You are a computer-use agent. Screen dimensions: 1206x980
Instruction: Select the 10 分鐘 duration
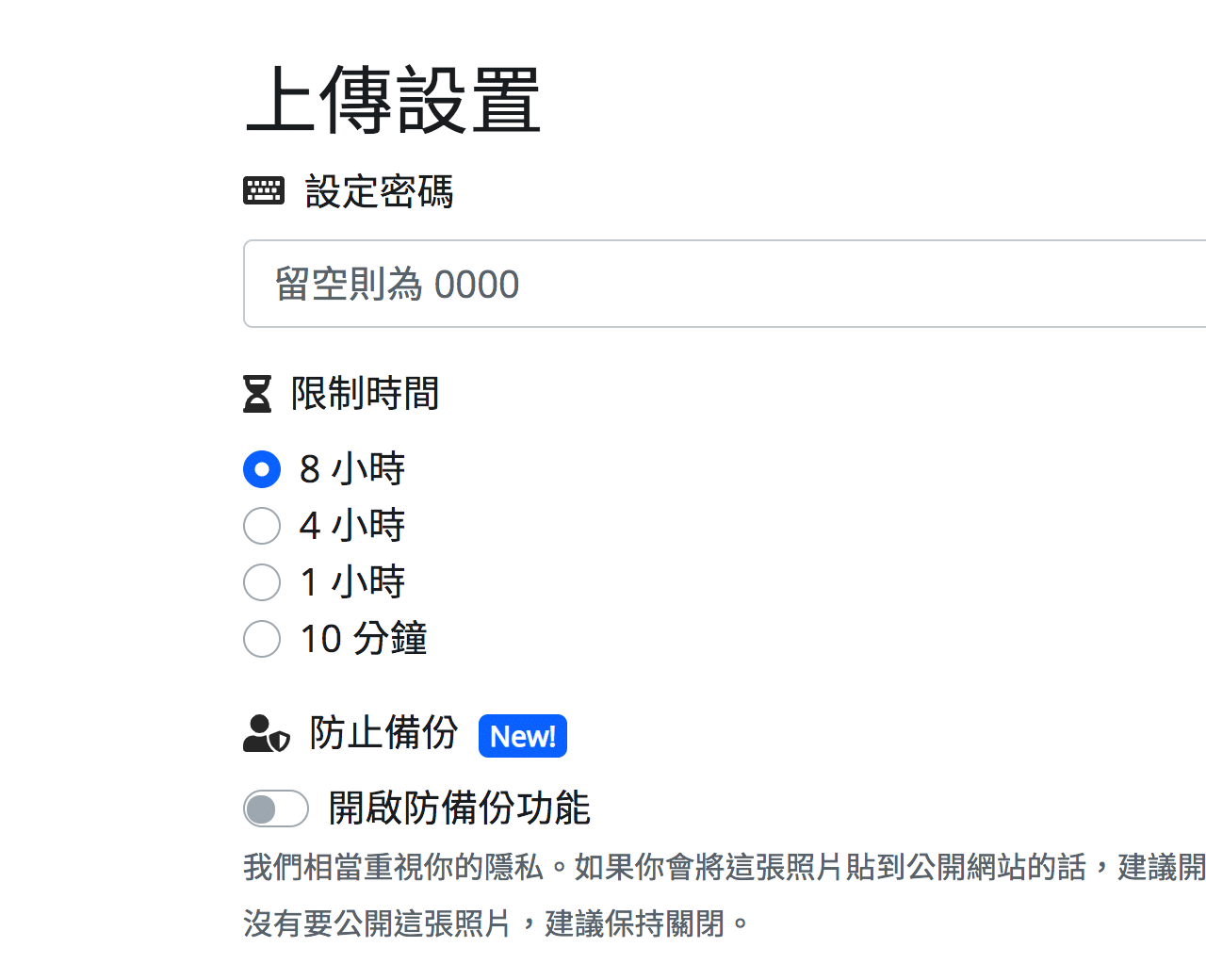click(x=262, y=639)
